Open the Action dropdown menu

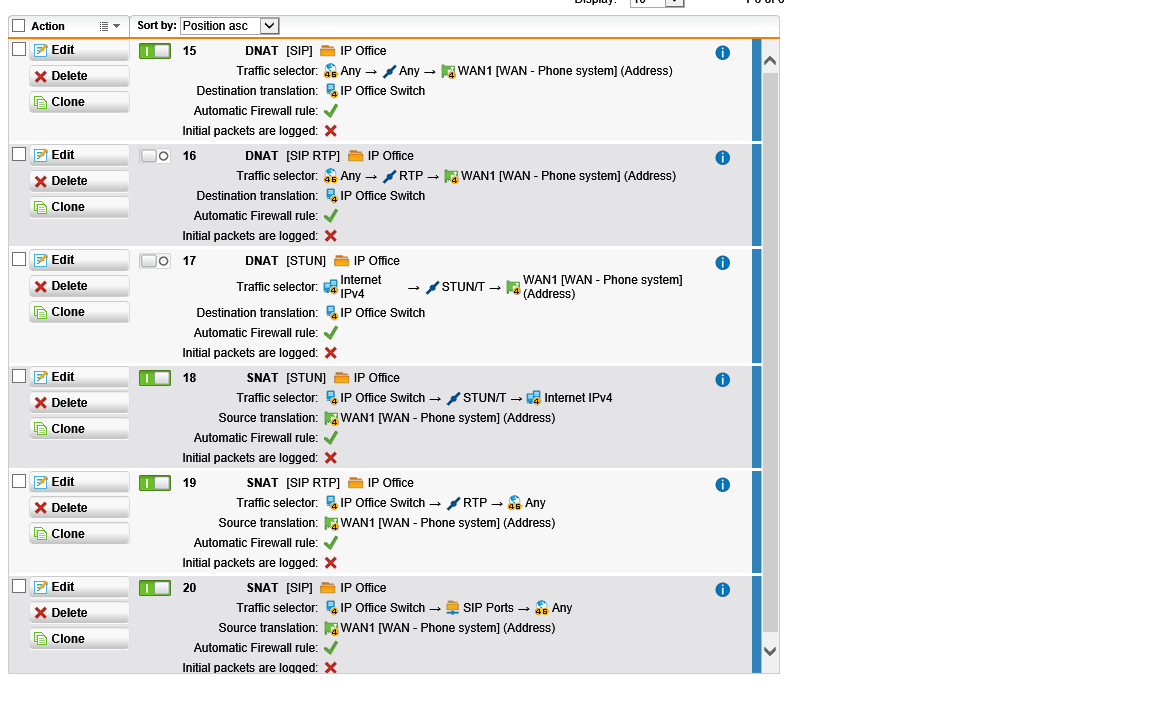[109, 26]
